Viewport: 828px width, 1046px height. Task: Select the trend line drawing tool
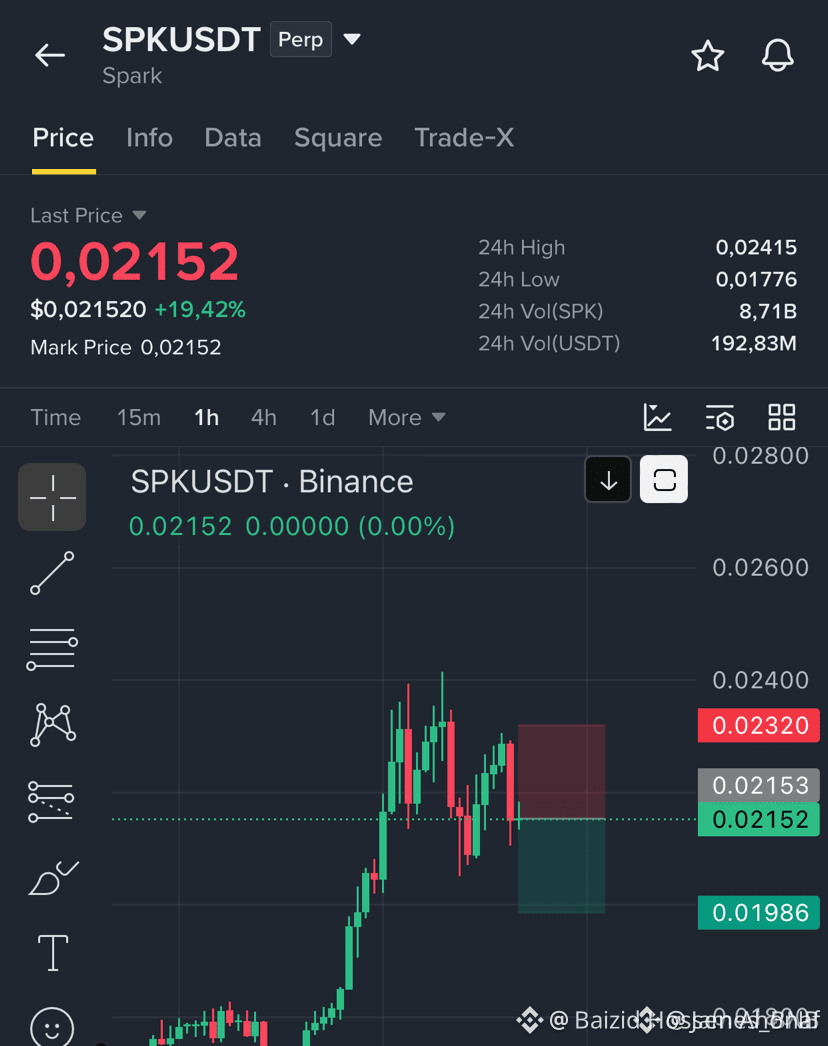point(52,573)
